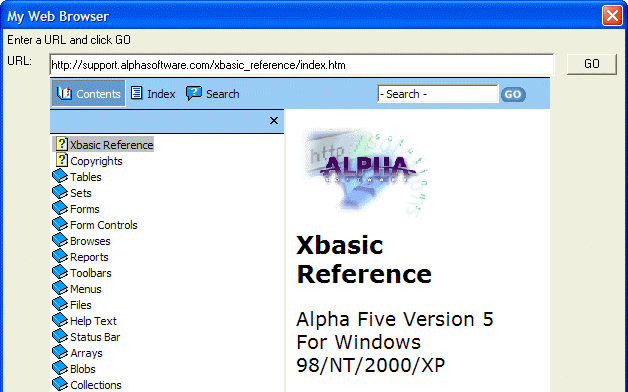The height and width of the screenshot is (392, 628).
Task: Expand the Help Text topic
Action: 93,321
